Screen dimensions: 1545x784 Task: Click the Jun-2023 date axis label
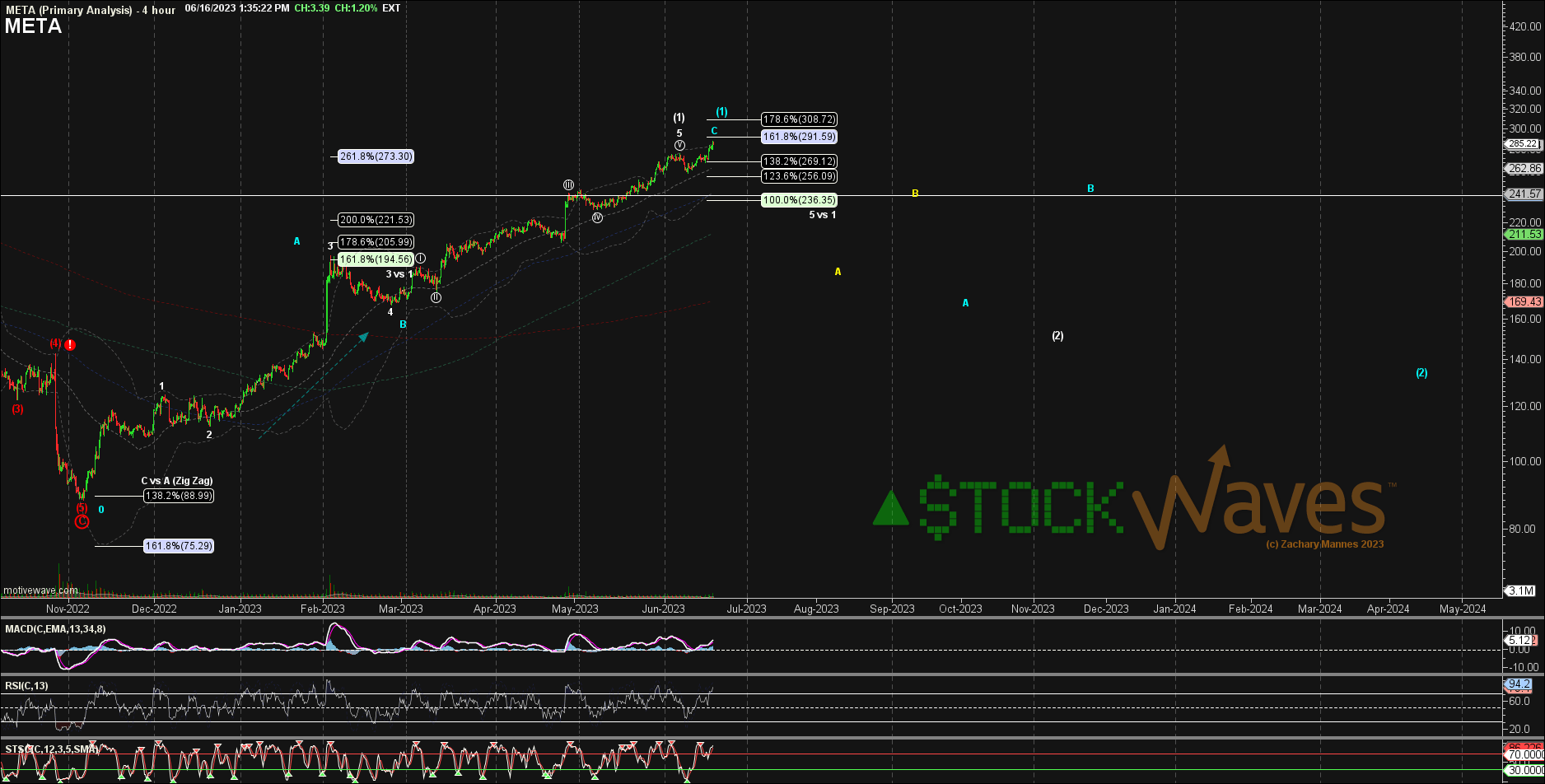pos(664,609)
